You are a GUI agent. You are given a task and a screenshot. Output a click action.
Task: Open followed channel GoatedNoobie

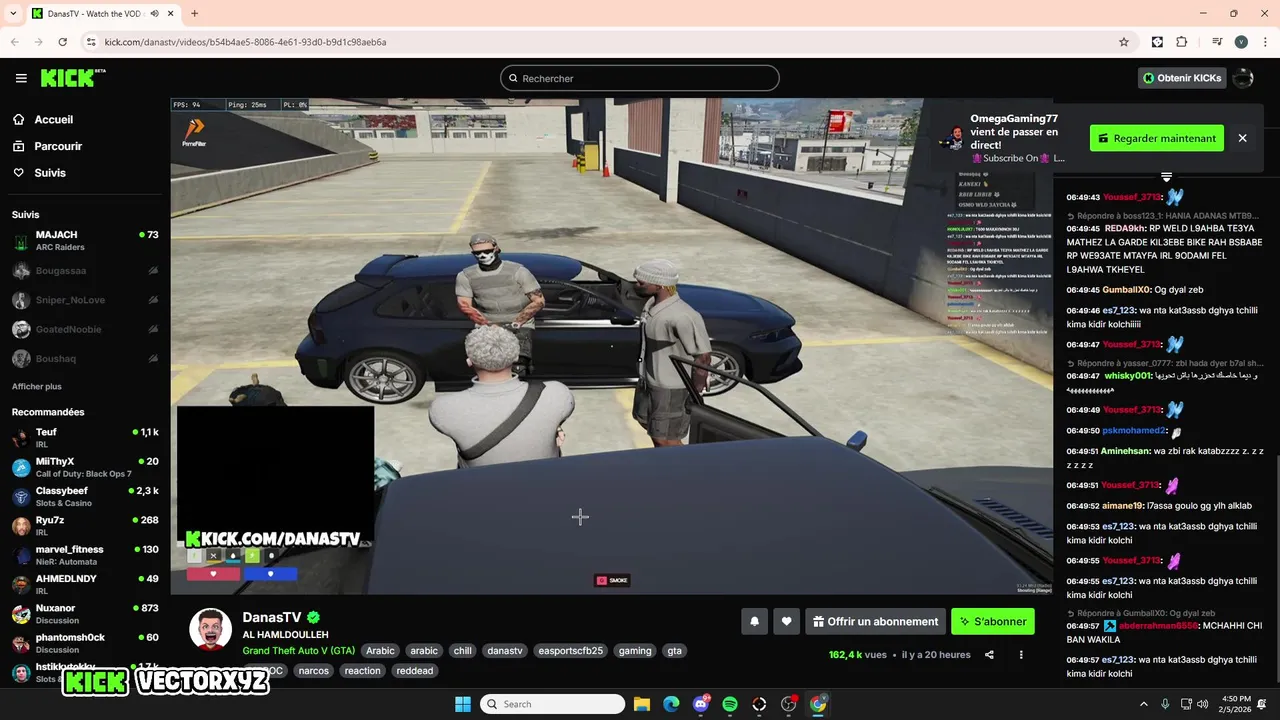85,329
